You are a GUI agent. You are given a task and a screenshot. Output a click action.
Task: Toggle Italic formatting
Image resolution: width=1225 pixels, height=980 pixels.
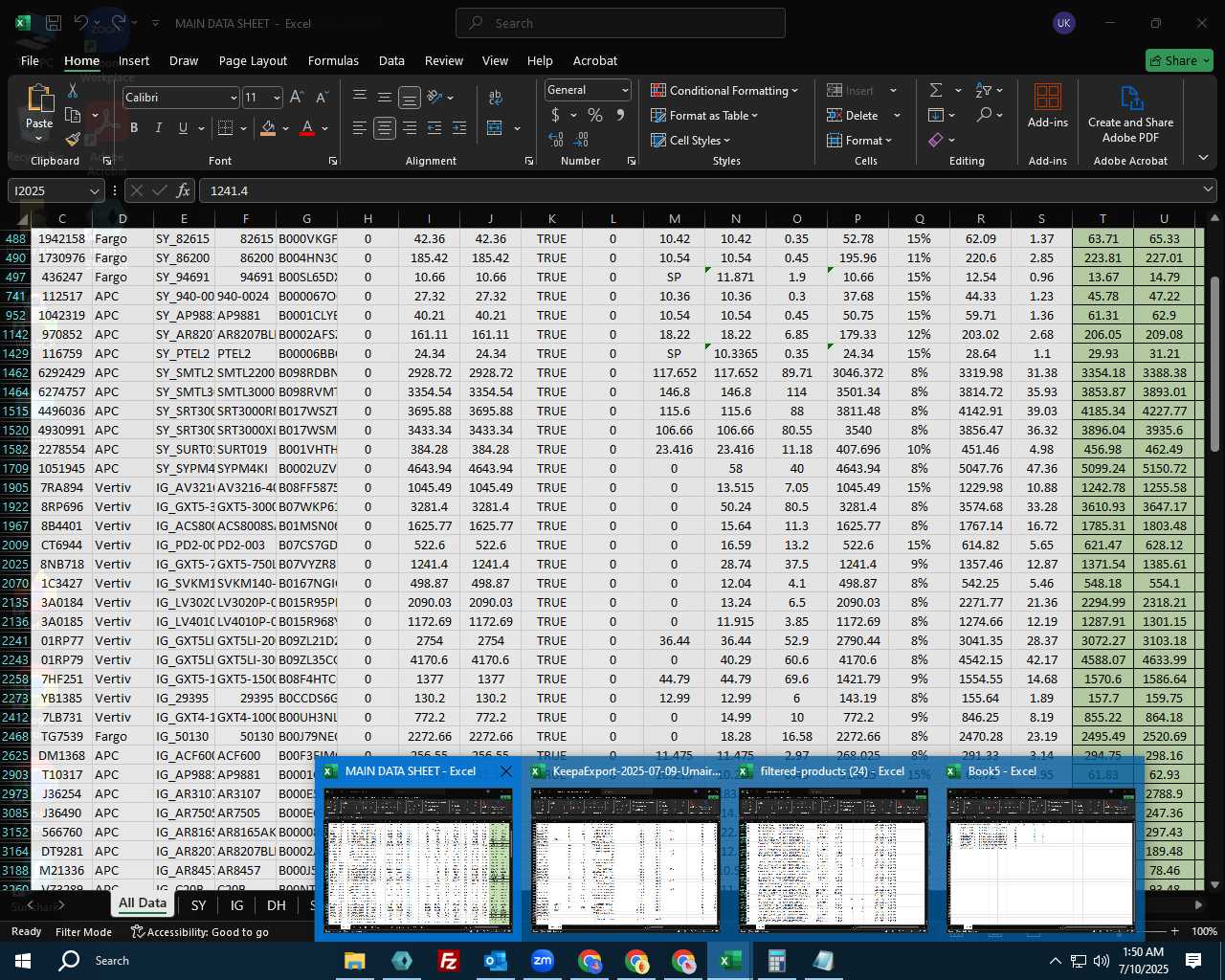point(159,128)
